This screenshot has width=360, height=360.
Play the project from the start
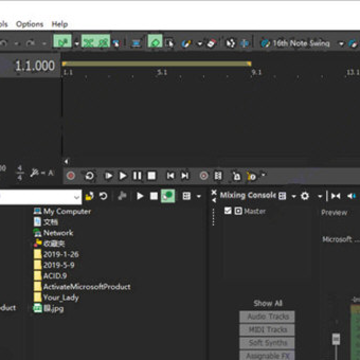[x=108, y=176]
